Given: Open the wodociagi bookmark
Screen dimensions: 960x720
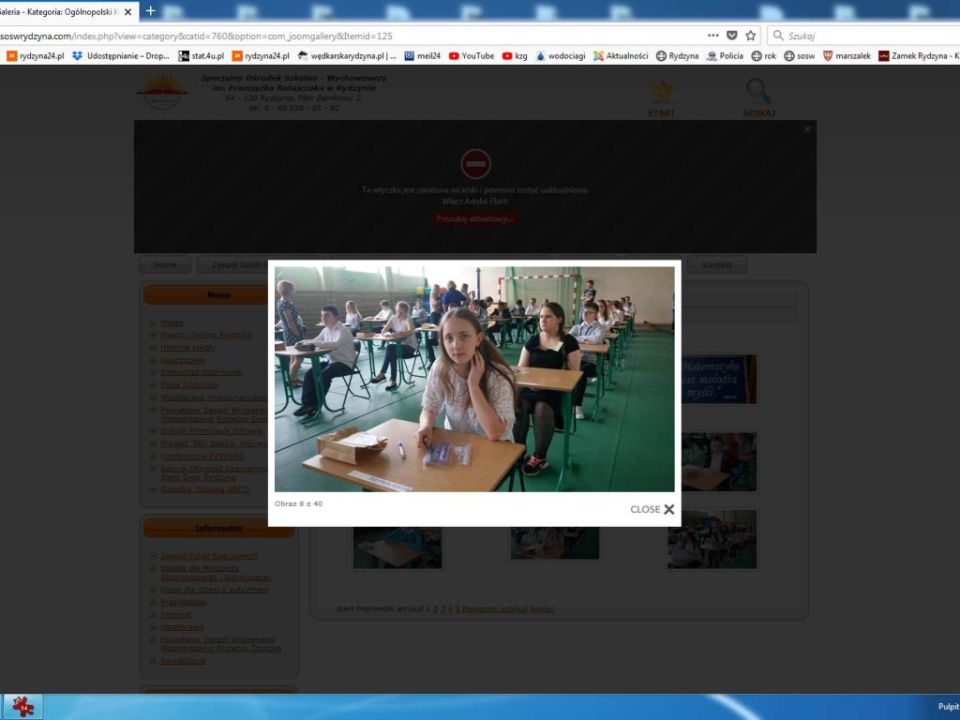Looking at the screenshot, I should click(560, 56).
